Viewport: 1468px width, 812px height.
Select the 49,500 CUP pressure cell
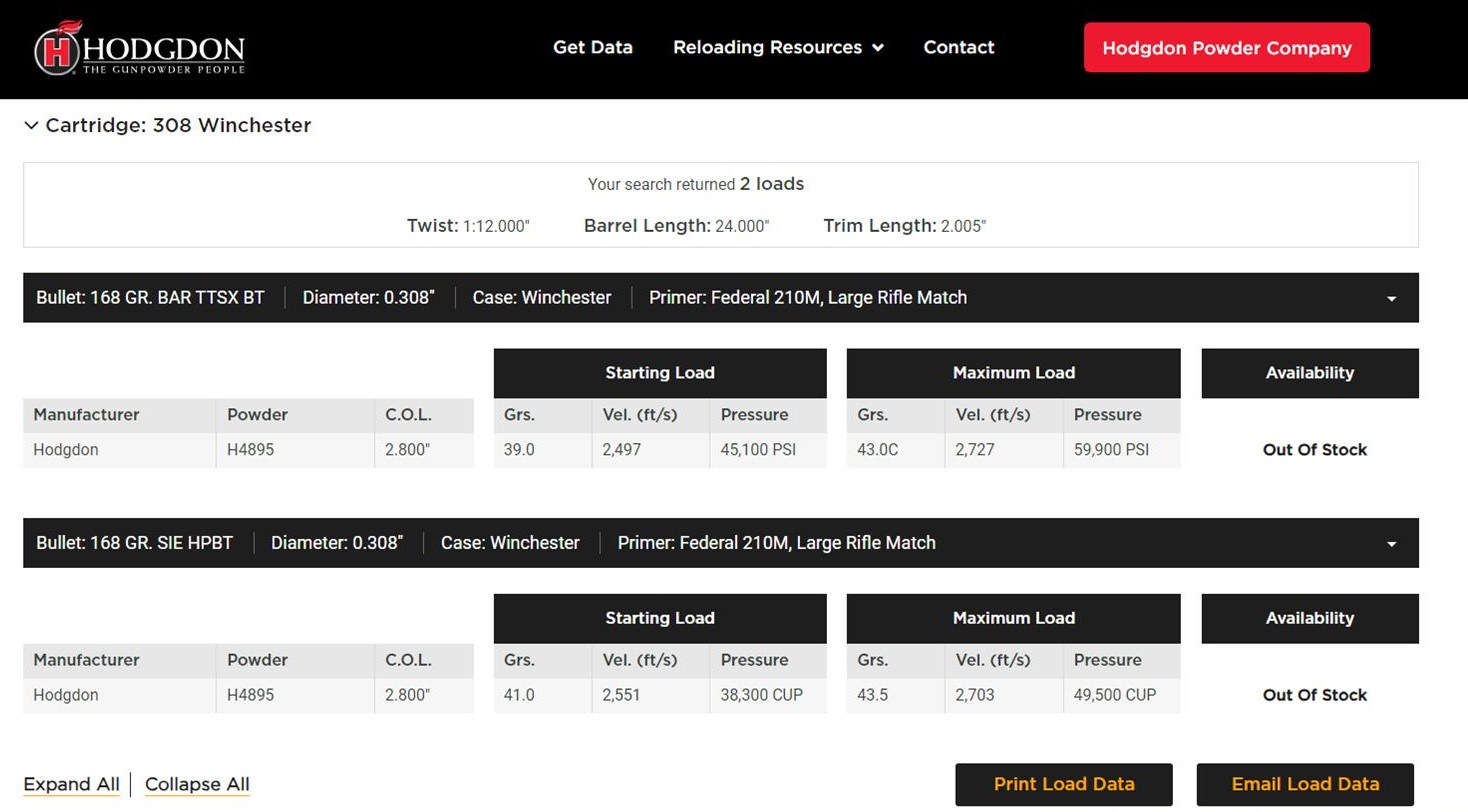tap(1122, 695)
